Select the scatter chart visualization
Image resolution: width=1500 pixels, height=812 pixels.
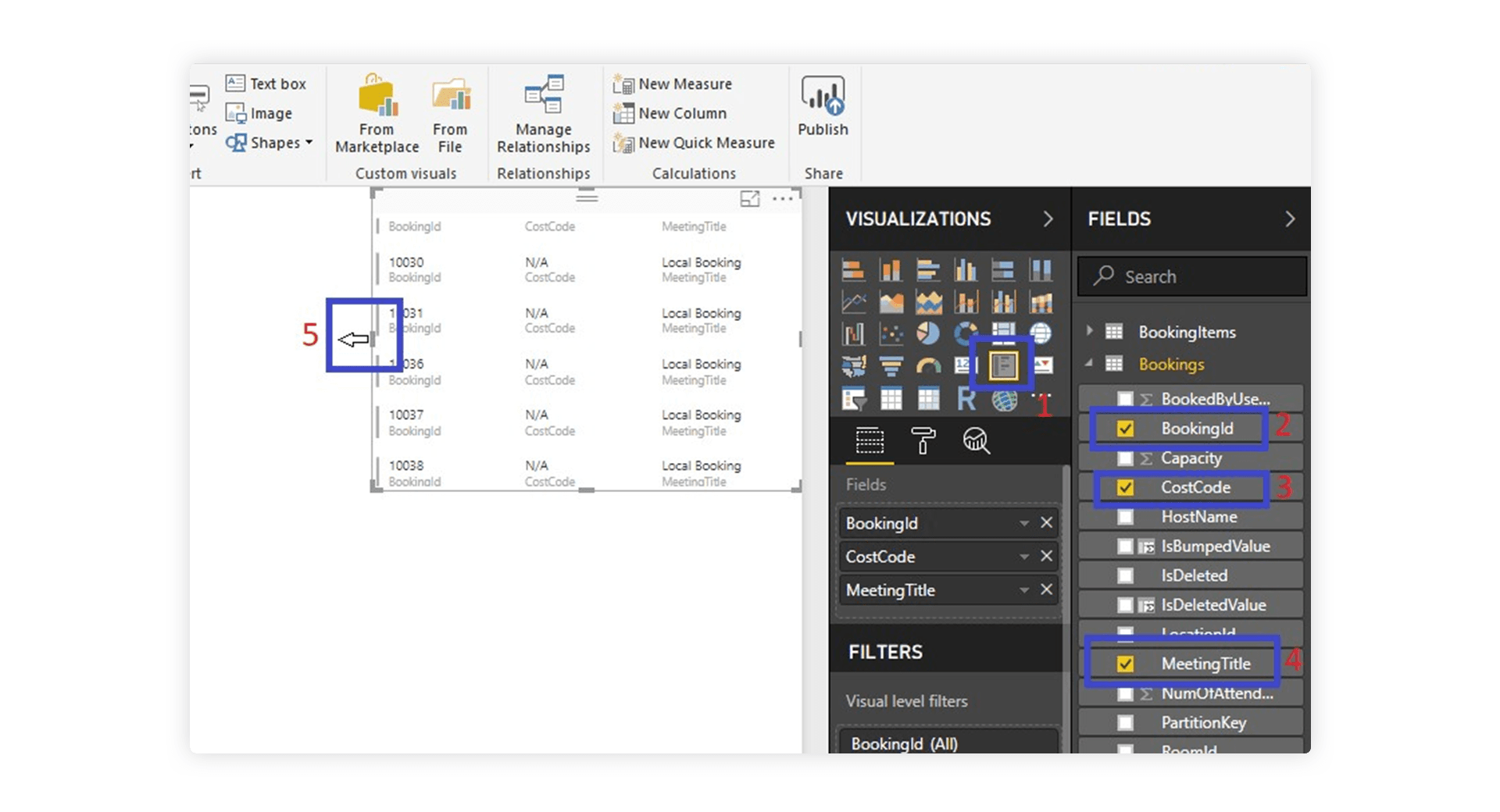(x=891, y=333)
